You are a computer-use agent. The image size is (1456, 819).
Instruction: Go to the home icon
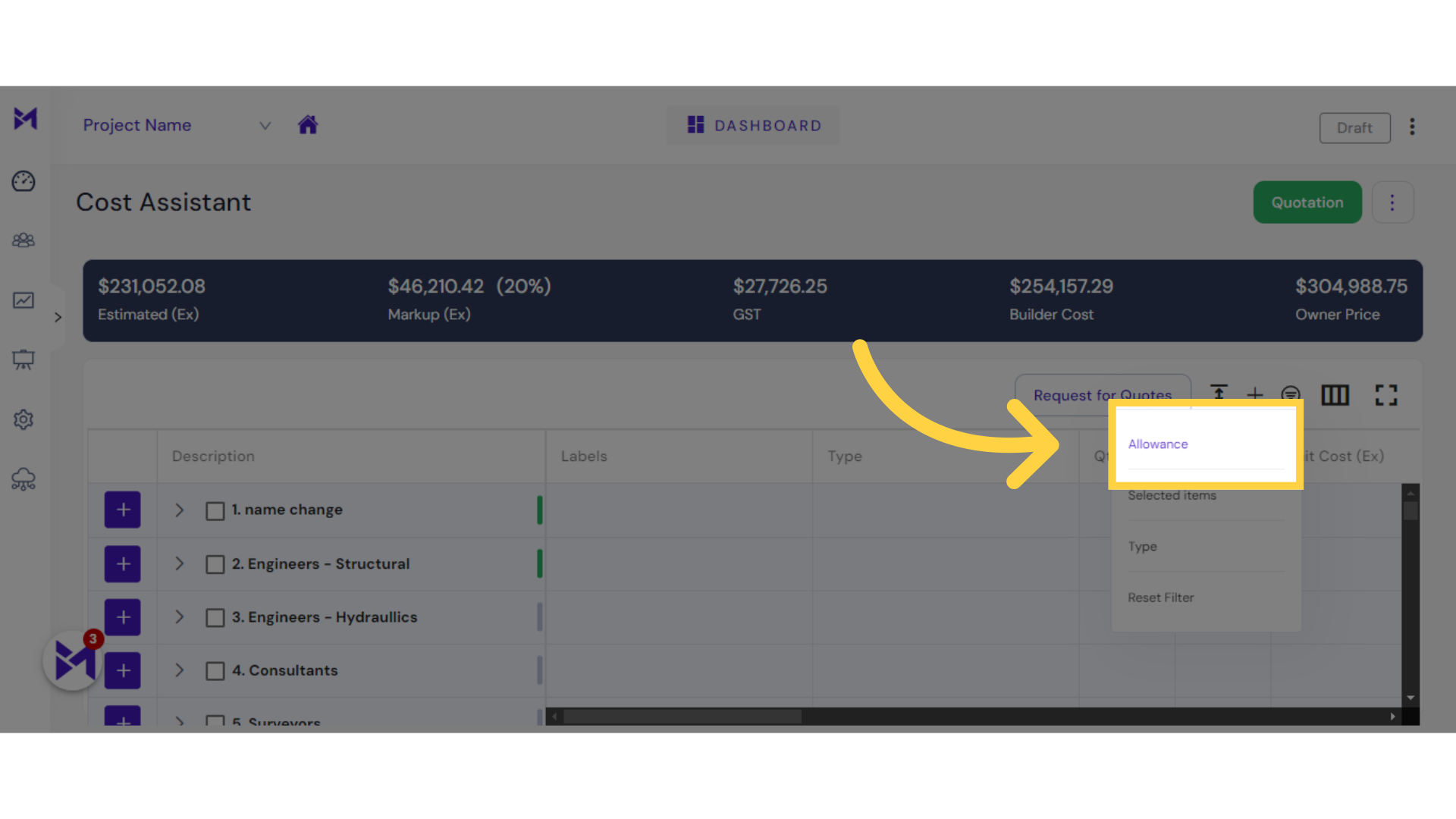308,124
